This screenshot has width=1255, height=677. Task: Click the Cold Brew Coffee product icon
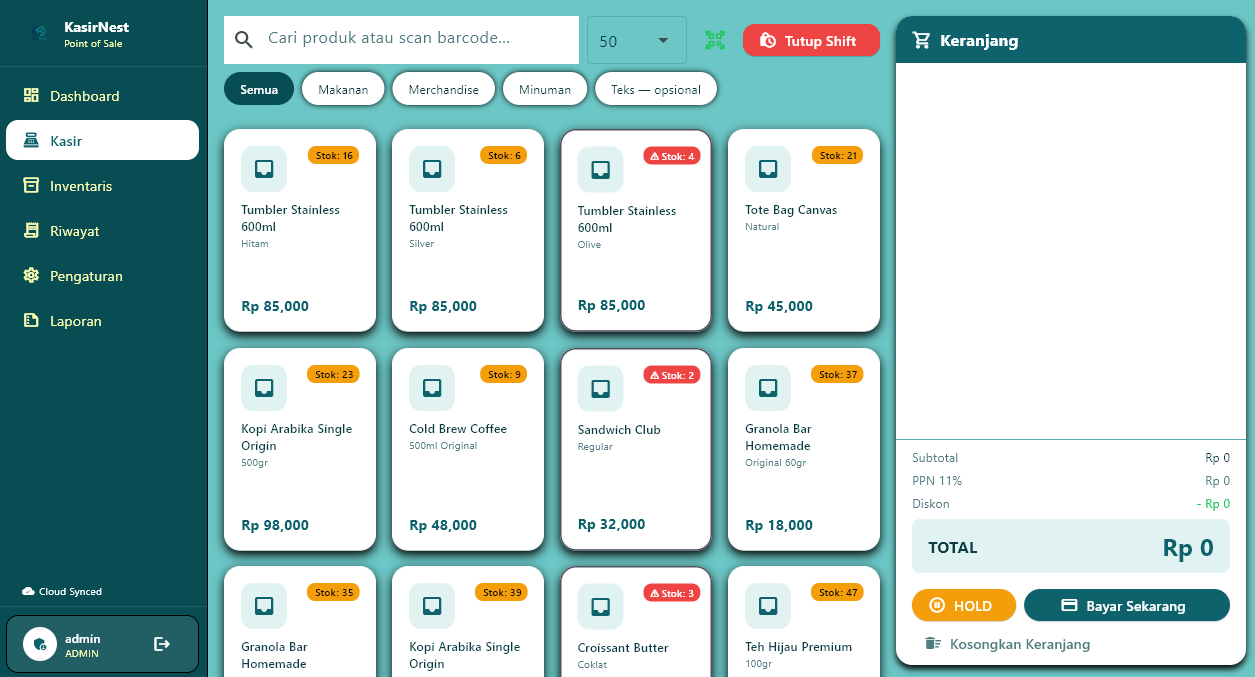[432, 388]
